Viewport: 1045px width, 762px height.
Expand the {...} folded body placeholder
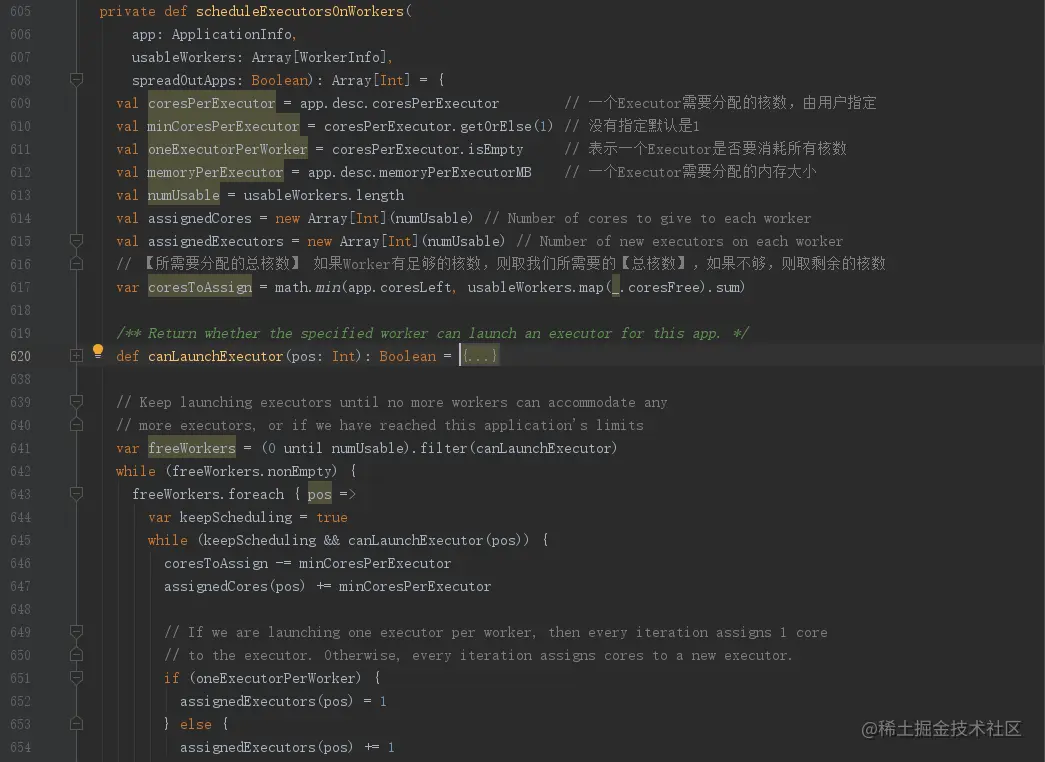pos(480,356)
